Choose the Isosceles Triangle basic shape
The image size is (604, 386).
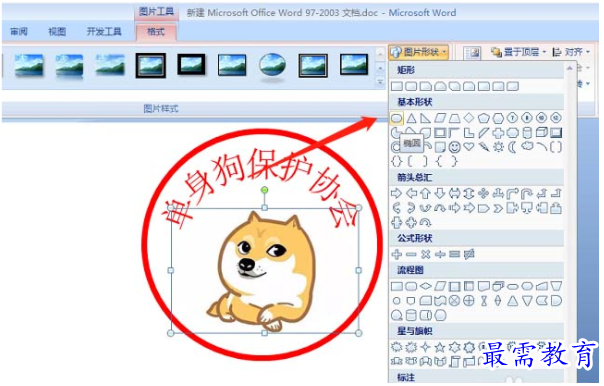point(411,118)
